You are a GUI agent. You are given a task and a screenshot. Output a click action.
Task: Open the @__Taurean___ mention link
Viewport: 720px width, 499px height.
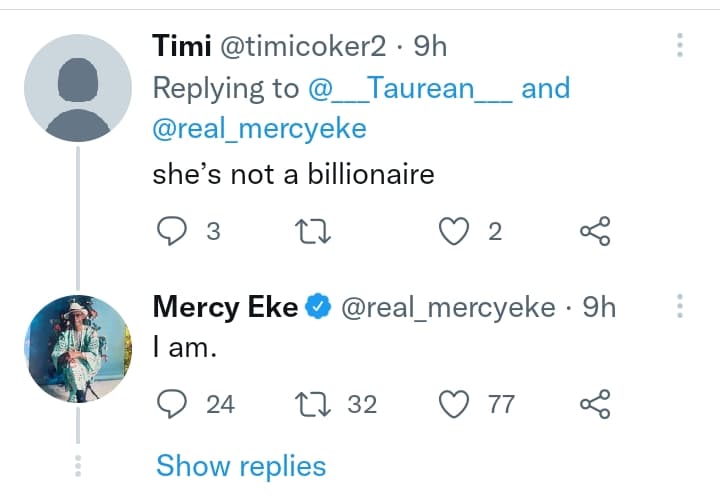tap(411, 88)
